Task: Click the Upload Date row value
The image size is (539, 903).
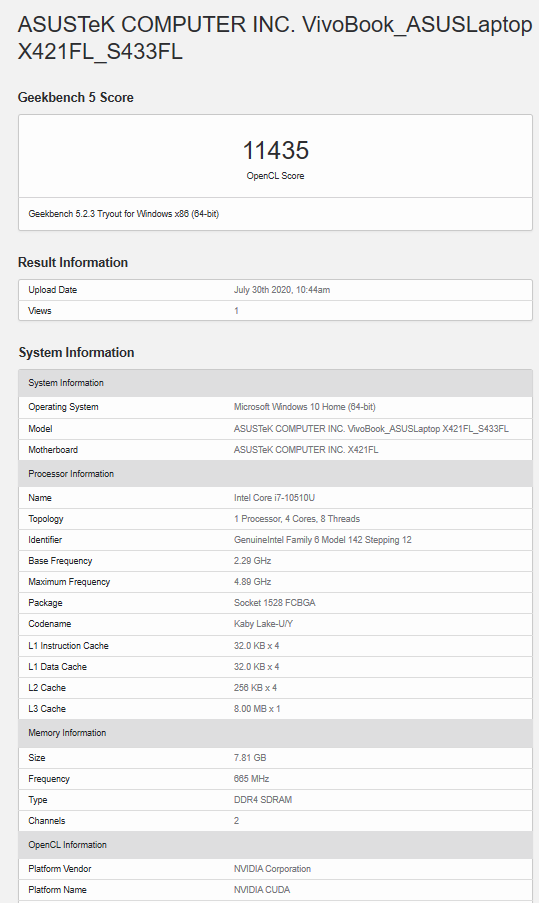Action: point(282,290)
